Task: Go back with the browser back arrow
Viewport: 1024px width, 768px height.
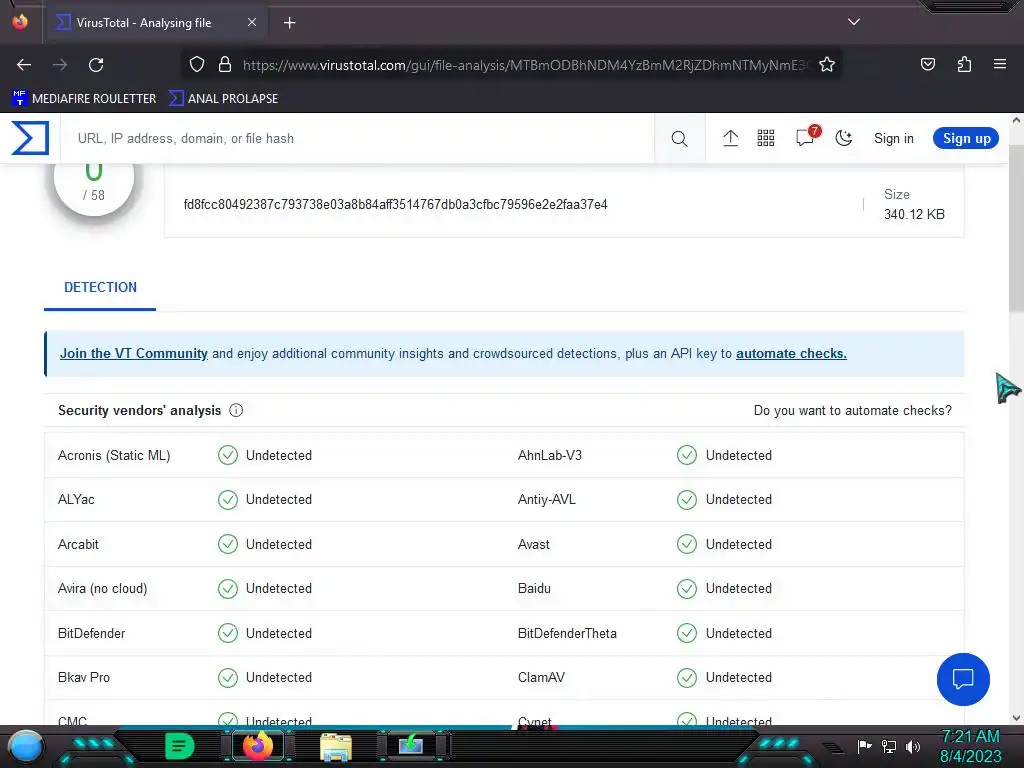Action: click(x=24, y=65)
